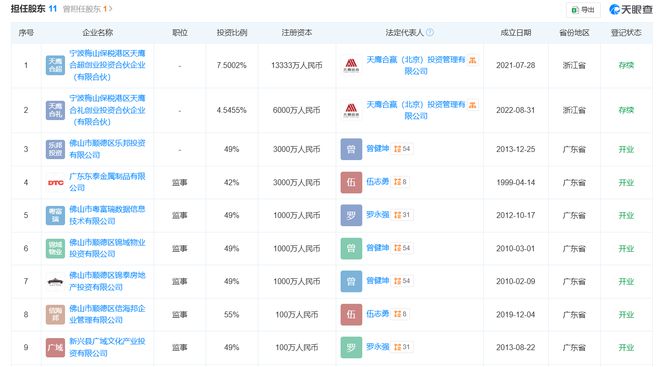Switch to 曾担任股东 1 tab
The image size is (660, 367).
[x=88, y=9]
